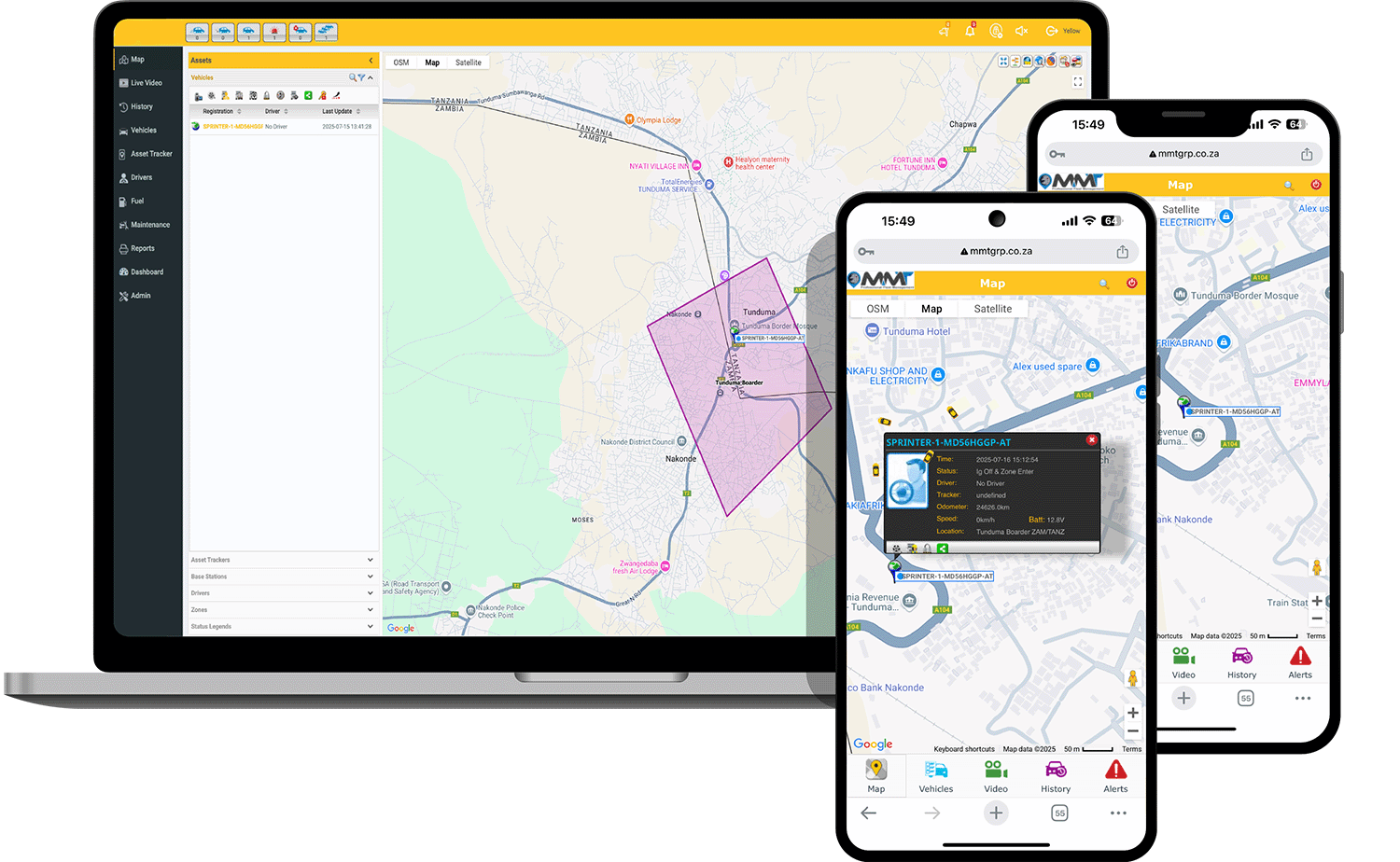This screenshot has width=1400, height=862.
Task: Expand the Asset Trackers section
Action: pyautogui.click(x=370, y=560)
